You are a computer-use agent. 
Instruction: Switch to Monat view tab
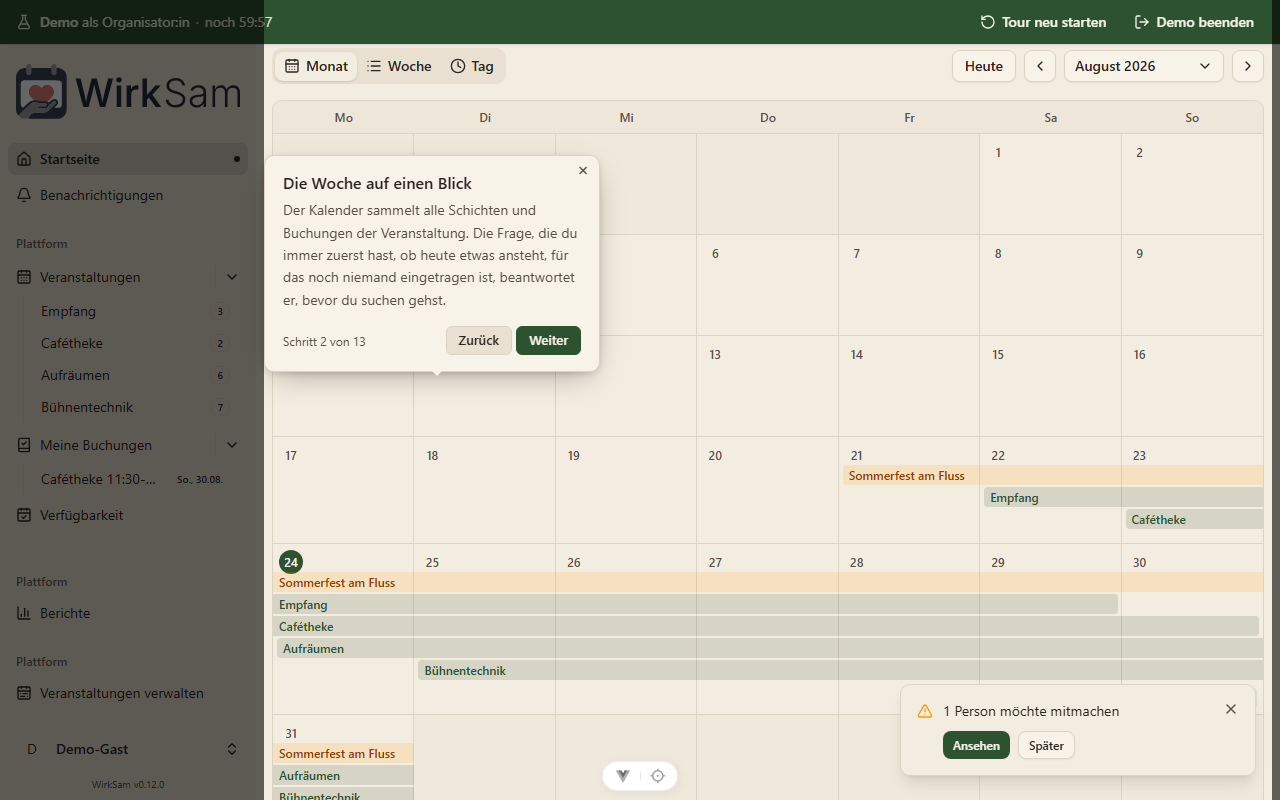point(316,66)
